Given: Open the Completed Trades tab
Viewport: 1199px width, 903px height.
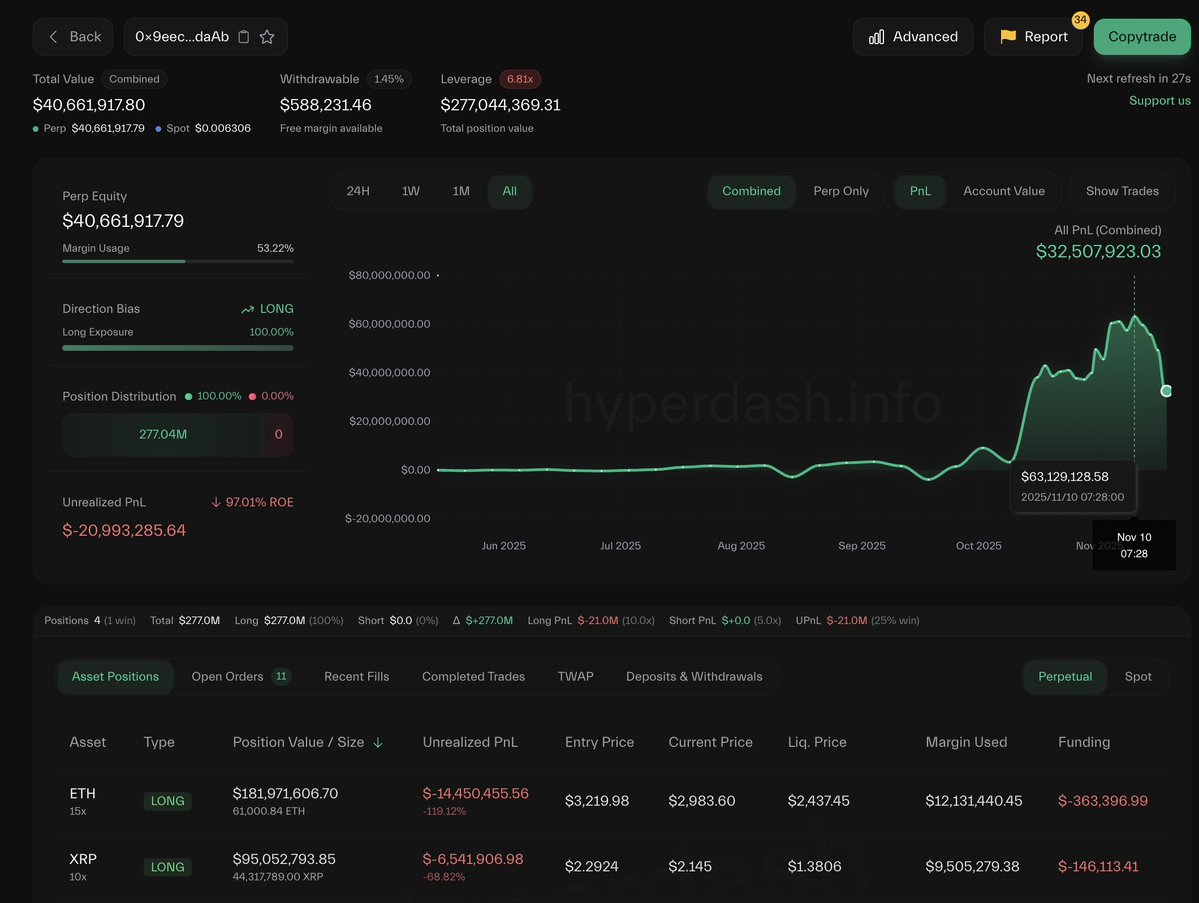Looking at the screenshot, I should pos(473,677).
